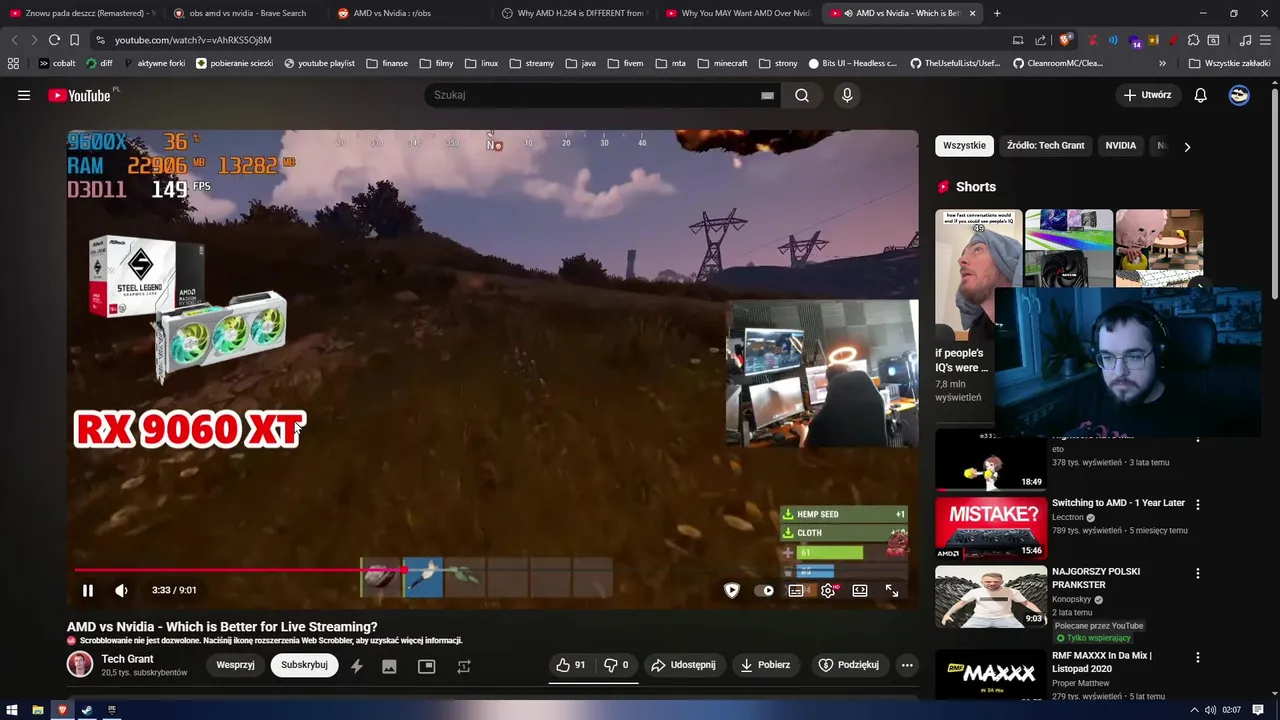Enter fullscreen mode
The height and width of the screenshot is (720, 1280).
[x=892, y=591]
